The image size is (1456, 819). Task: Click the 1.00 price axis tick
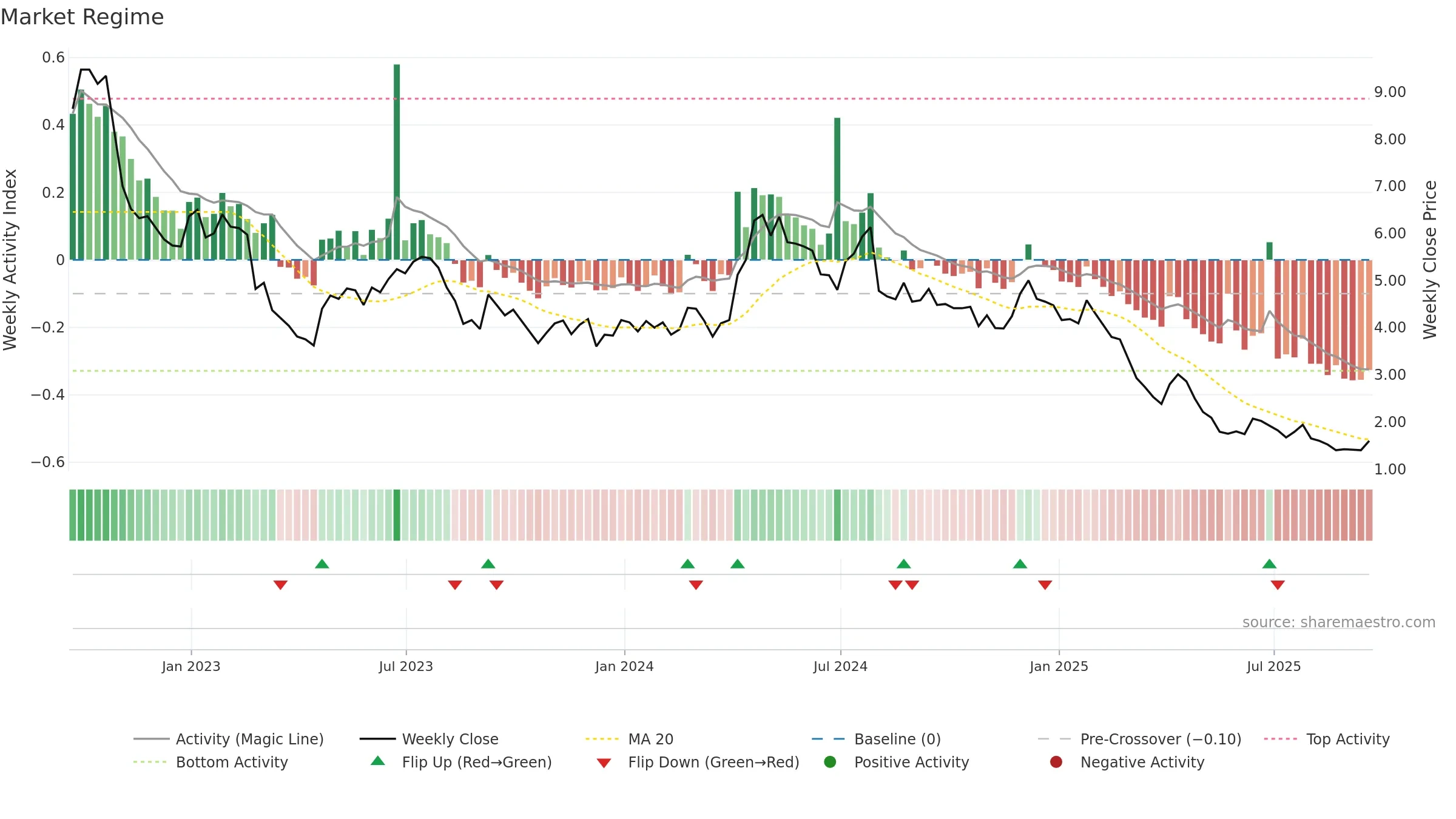coord(1390,470)
